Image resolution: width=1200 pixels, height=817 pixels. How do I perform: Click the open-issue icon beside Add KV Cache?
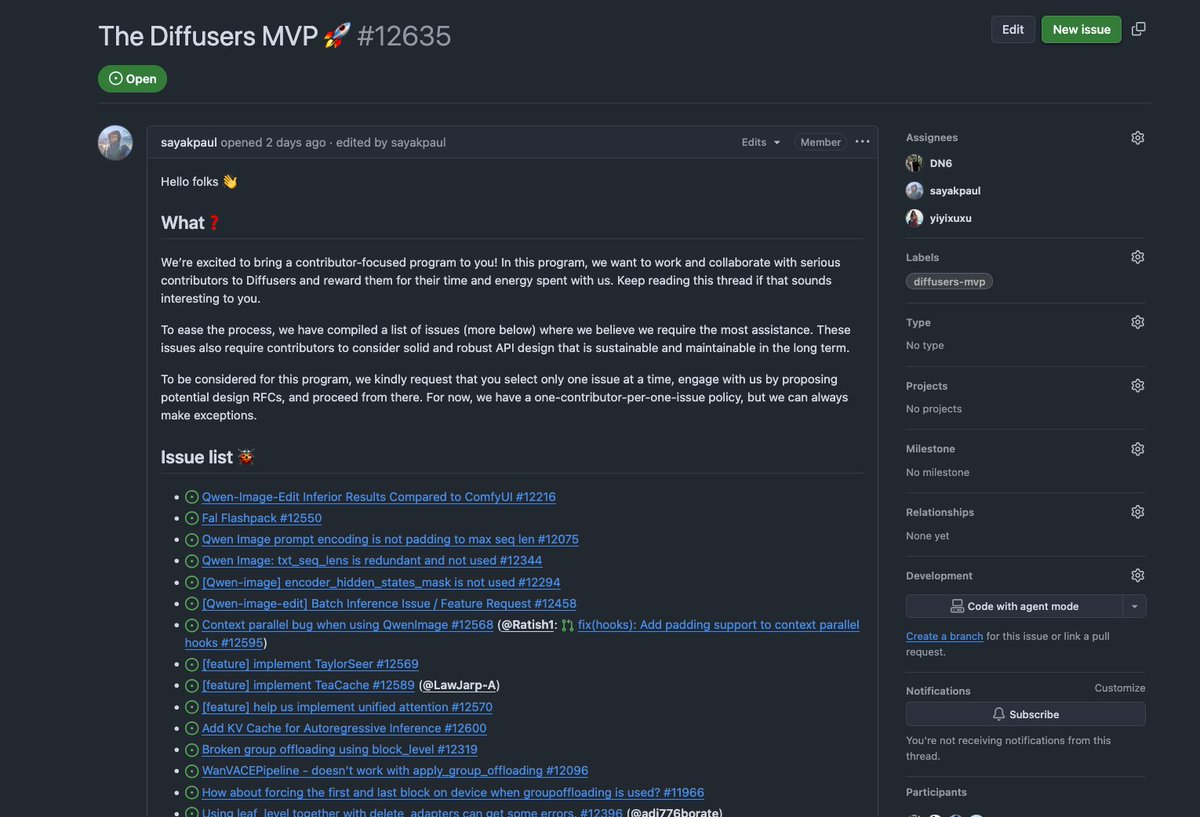192,728
